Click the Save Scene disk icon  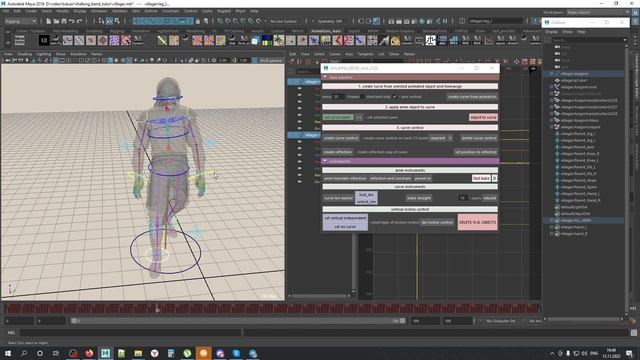pyautogui.click(x=64, y=21)
